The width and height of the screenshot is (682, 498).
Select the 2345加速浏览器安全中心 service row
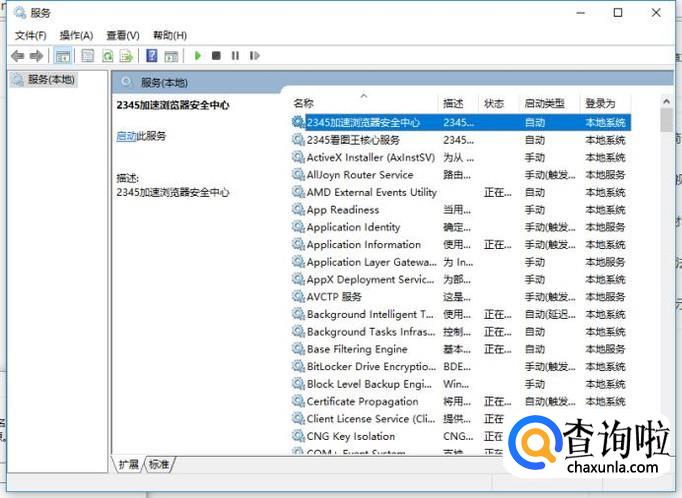[x=461, y=122]
